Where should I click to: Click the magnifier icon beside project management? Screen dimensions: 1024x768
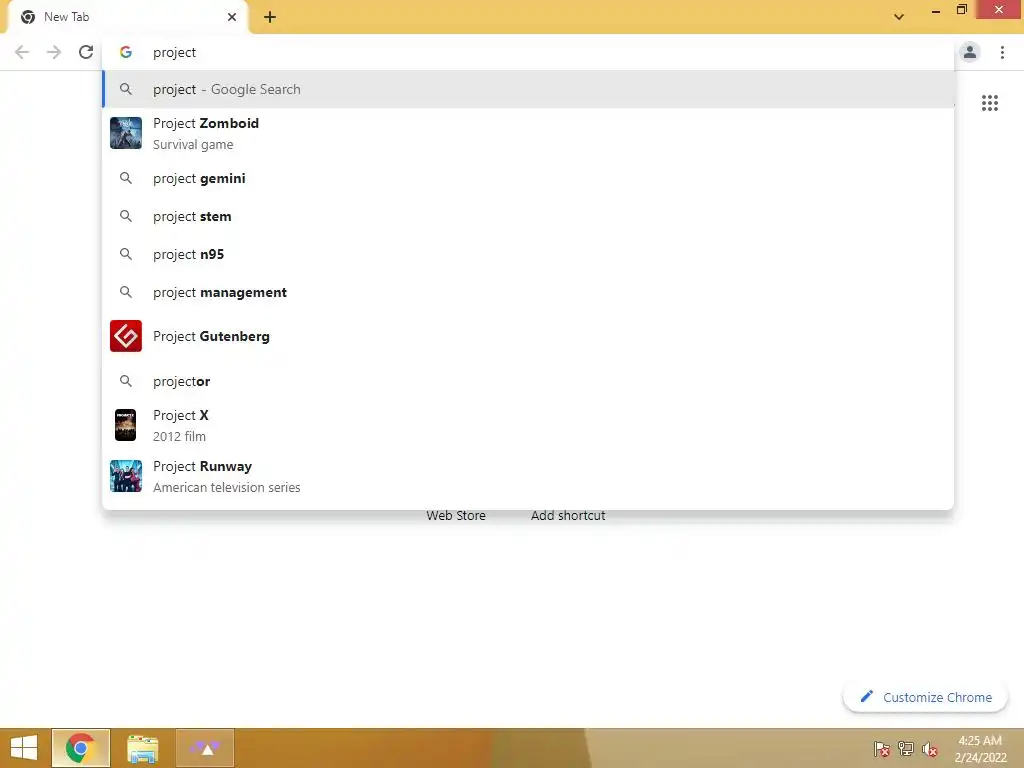pos(125,292)
